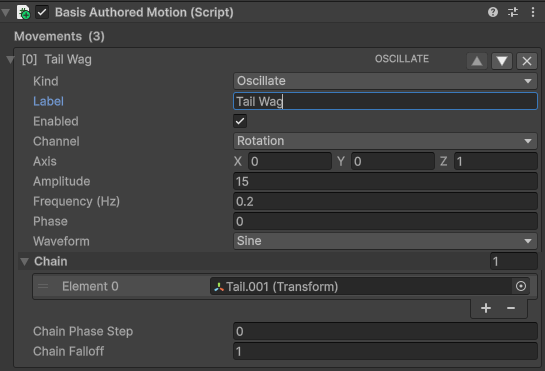Screen dimensions: 545x371
Task: Click the Movements (3) header text
Action: pyautogui.click(x=59, y=36)
